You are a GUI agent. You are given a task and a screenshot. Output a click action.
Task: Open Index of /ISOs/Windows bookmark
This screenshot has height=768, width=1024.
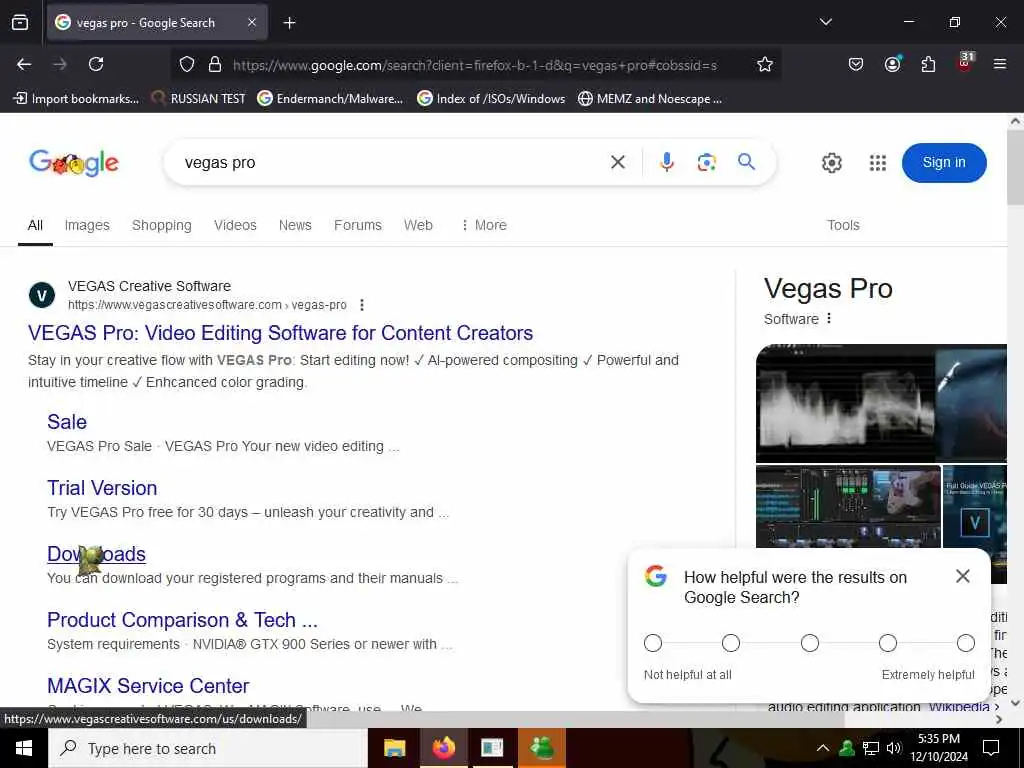pyautogui.click(x=491, y=99)
